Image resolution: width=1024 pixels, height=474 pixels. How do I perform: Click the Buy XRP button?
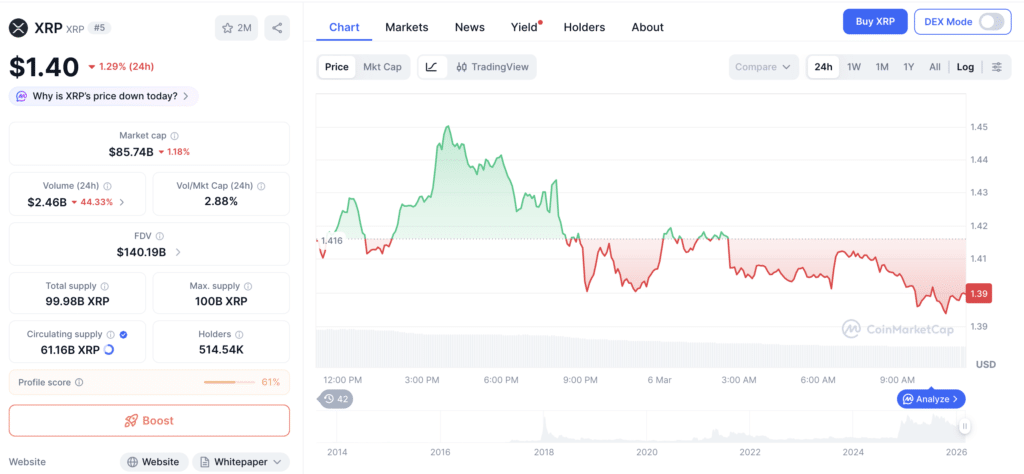[x=876, y=22]
